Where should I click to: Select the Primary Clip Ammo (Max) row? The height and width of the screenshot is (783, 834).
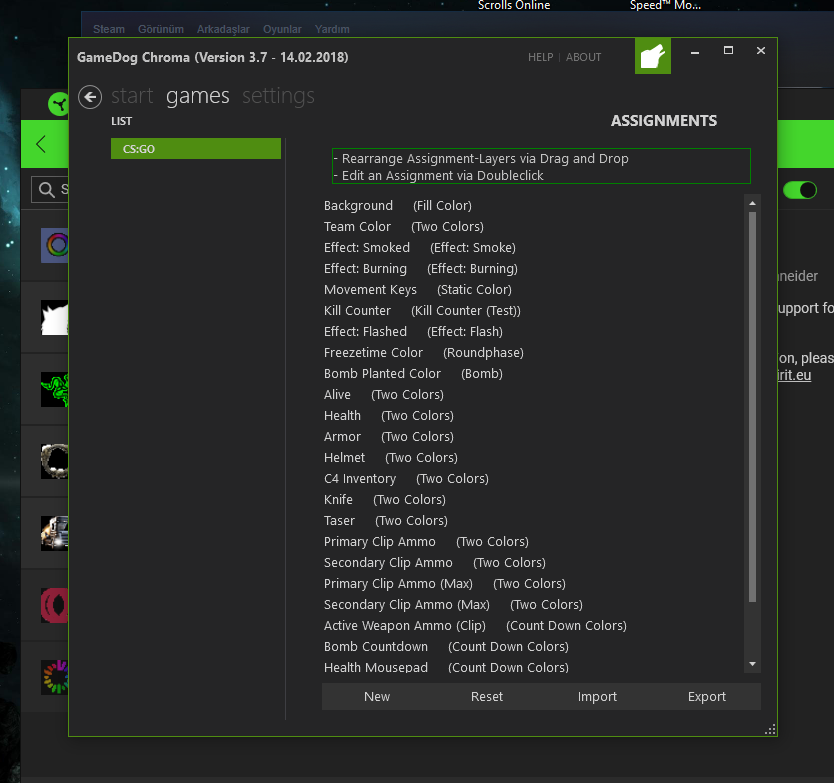click(445, 584)
